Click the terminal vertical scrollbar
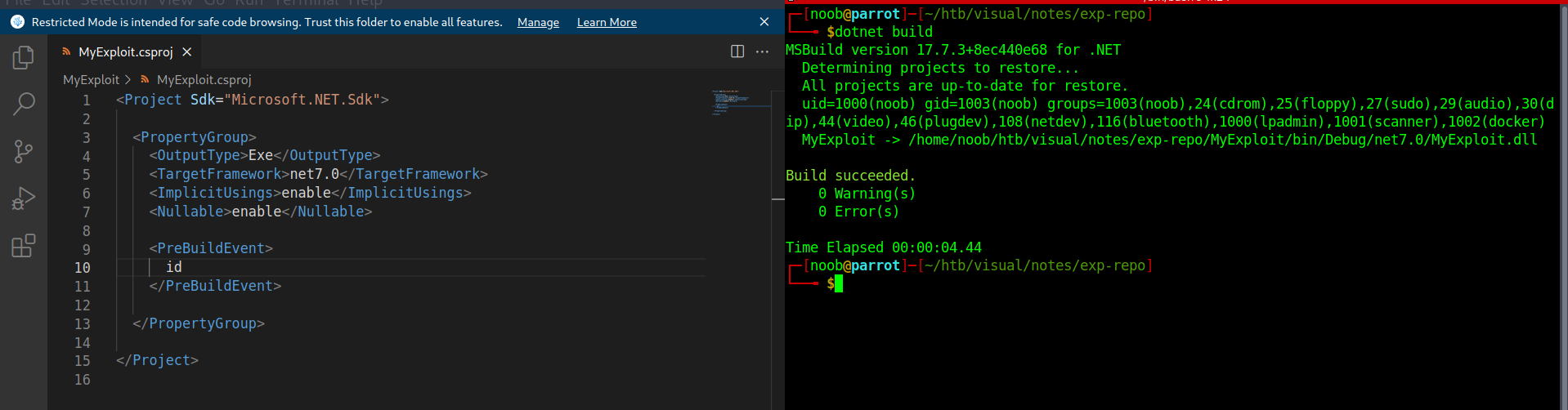This screenshot has width=1568, height=410. (1563, 204)
